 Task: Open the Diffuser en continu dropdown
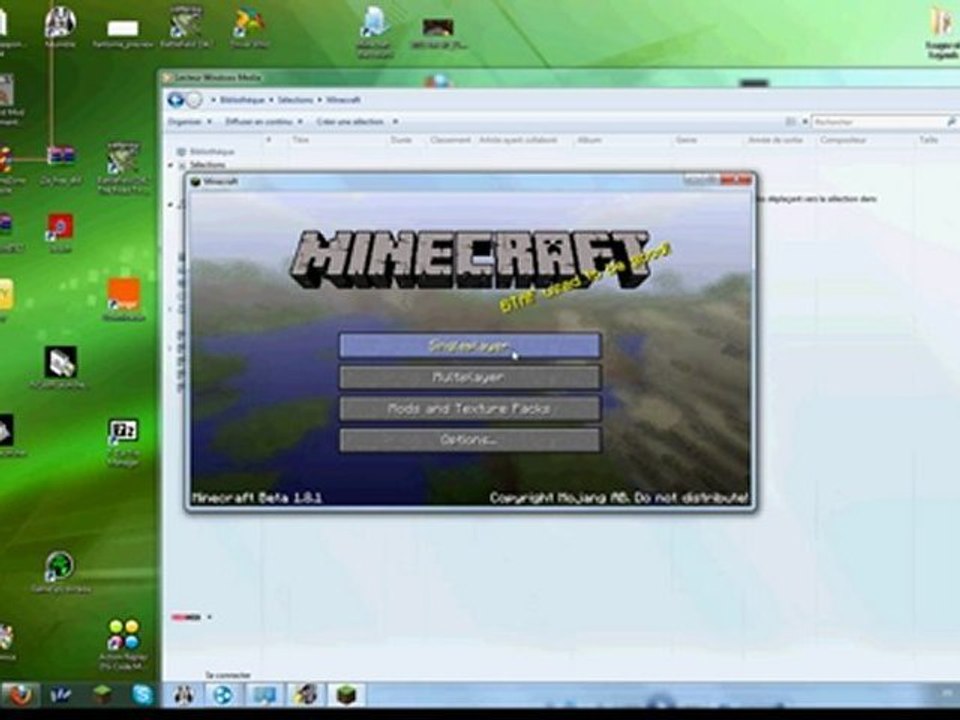pos(264,122)
